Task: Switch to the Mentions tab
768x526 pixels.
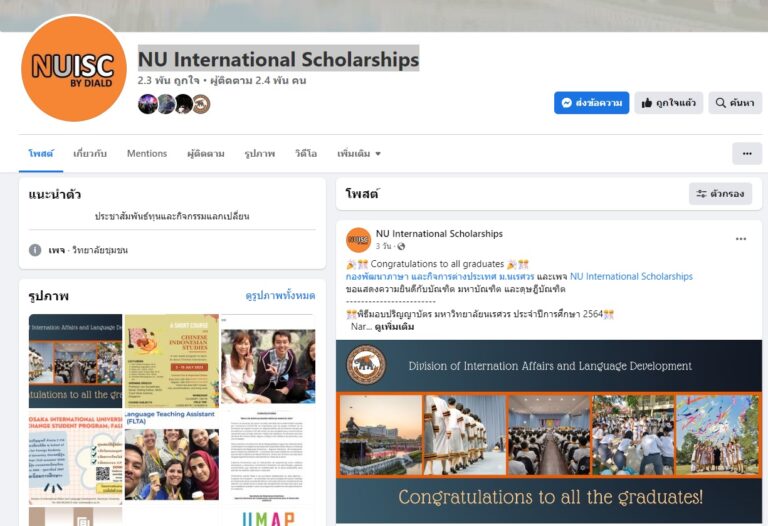Action: click(147, 153)
